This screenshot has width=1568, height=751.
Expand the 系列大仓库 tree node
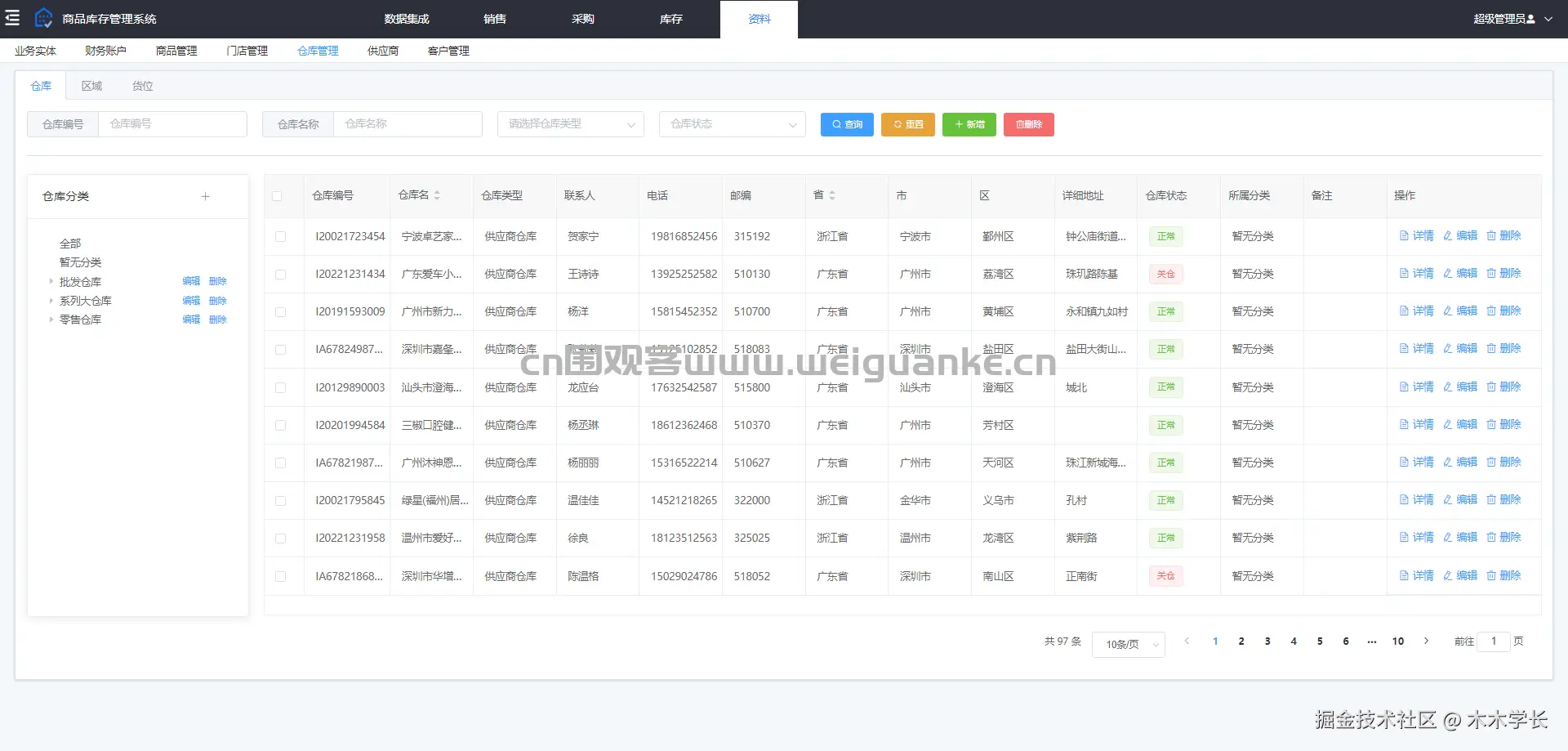tap(51, 301)
